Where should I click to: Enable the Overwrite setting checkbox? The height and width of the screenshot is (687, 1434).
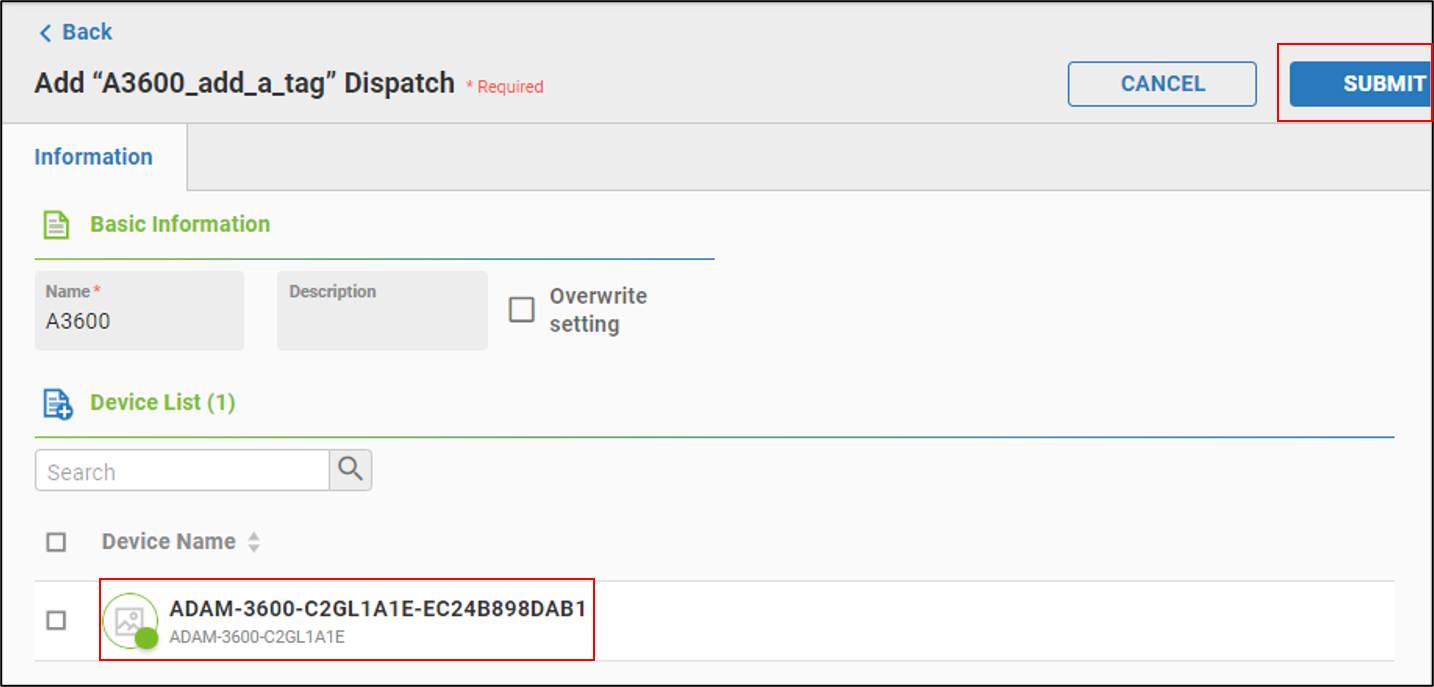point(522,310)
